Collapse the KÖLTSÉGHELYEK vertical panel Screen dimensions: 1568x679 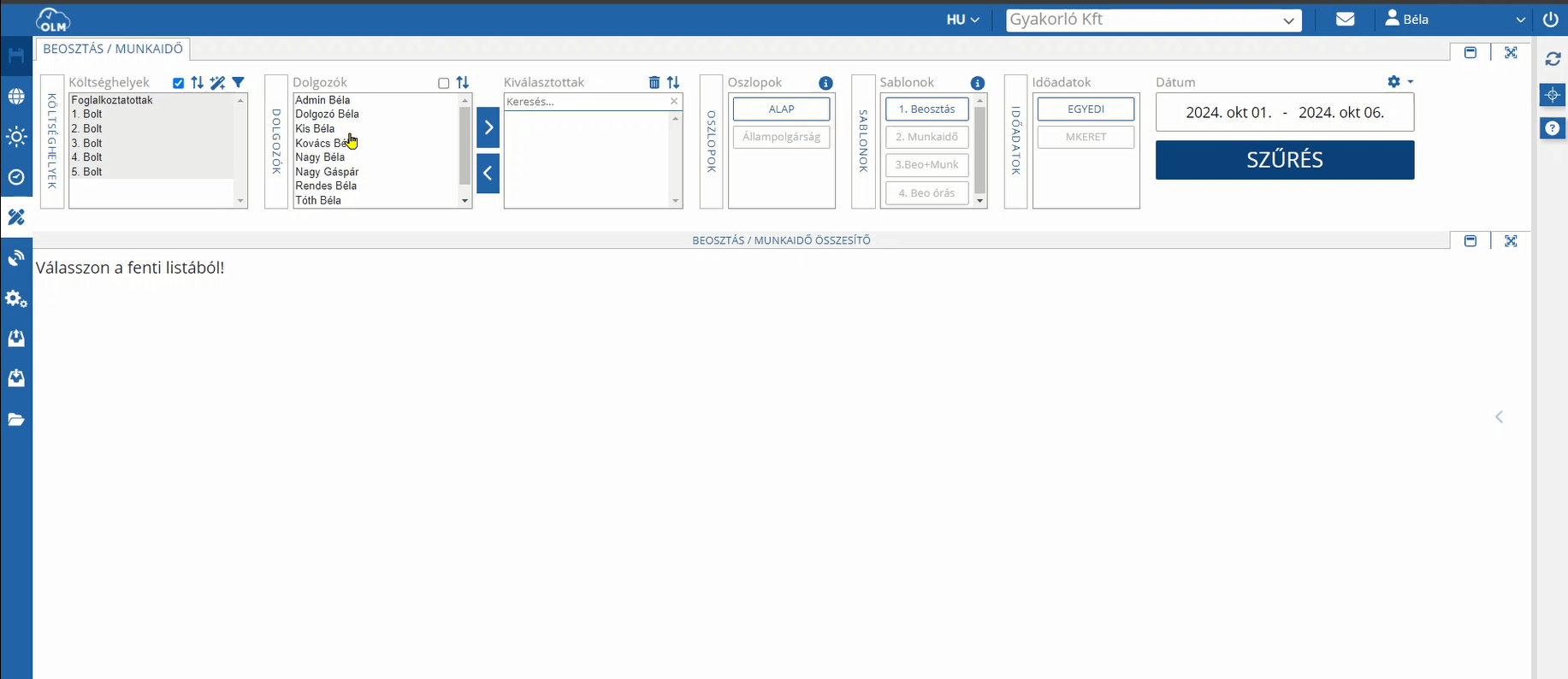52,142
